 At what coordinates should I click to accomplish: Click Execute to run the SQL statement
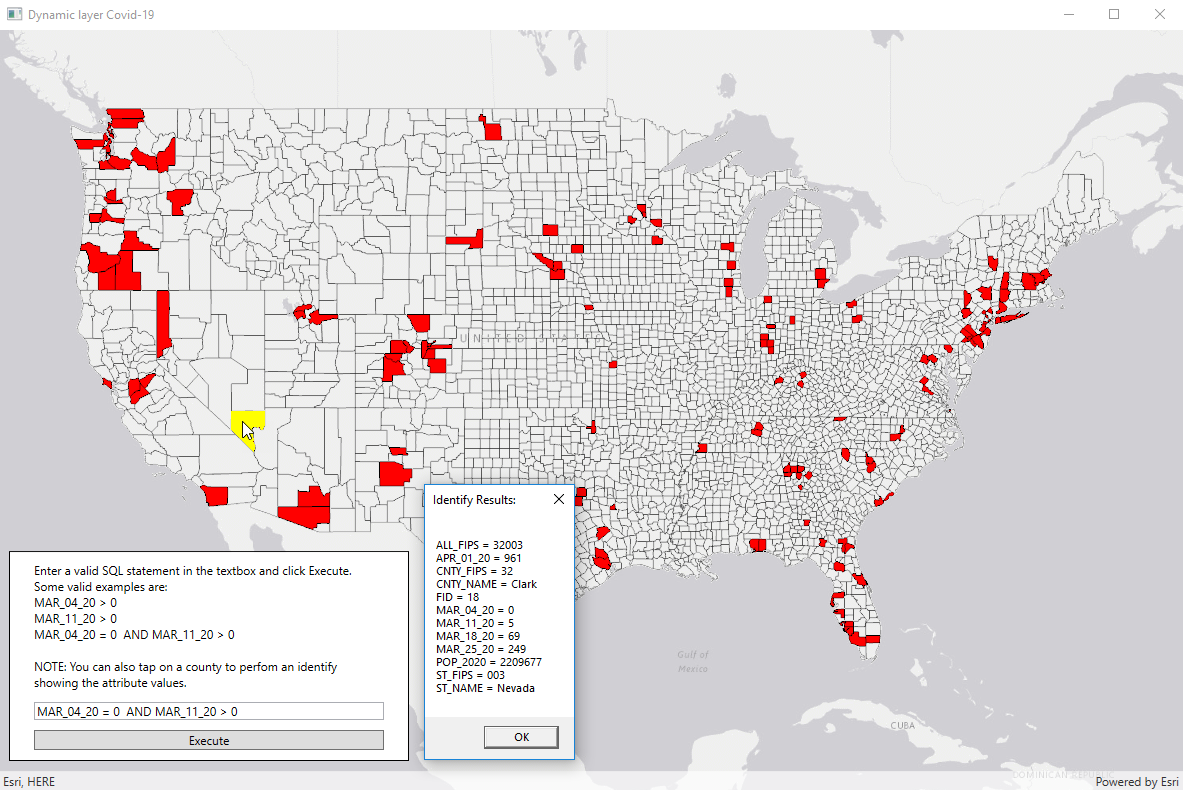pyautogui.click(x=208, y=740)
